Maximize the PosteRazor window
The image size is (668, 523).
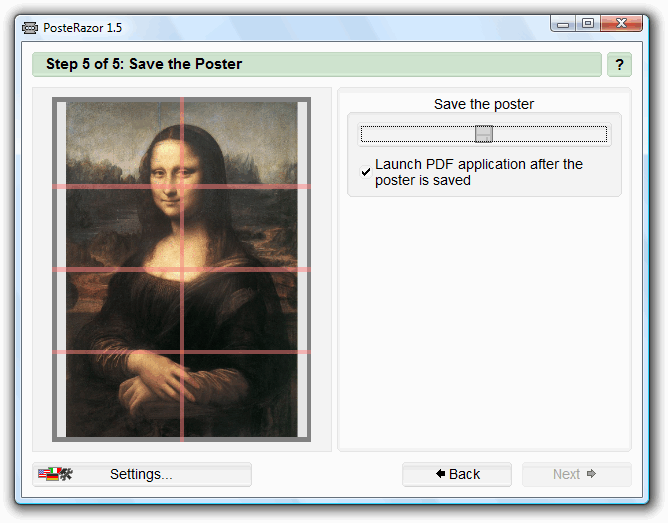588,23
